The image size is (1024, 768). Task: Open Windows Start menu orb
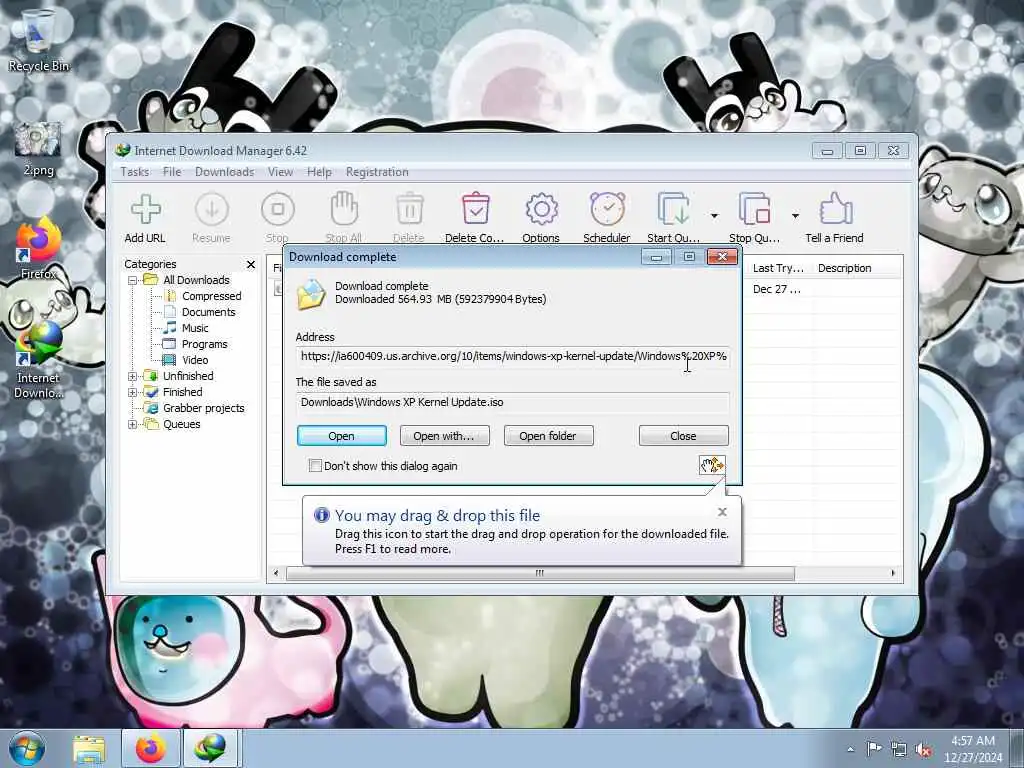(x=27, y=748)
